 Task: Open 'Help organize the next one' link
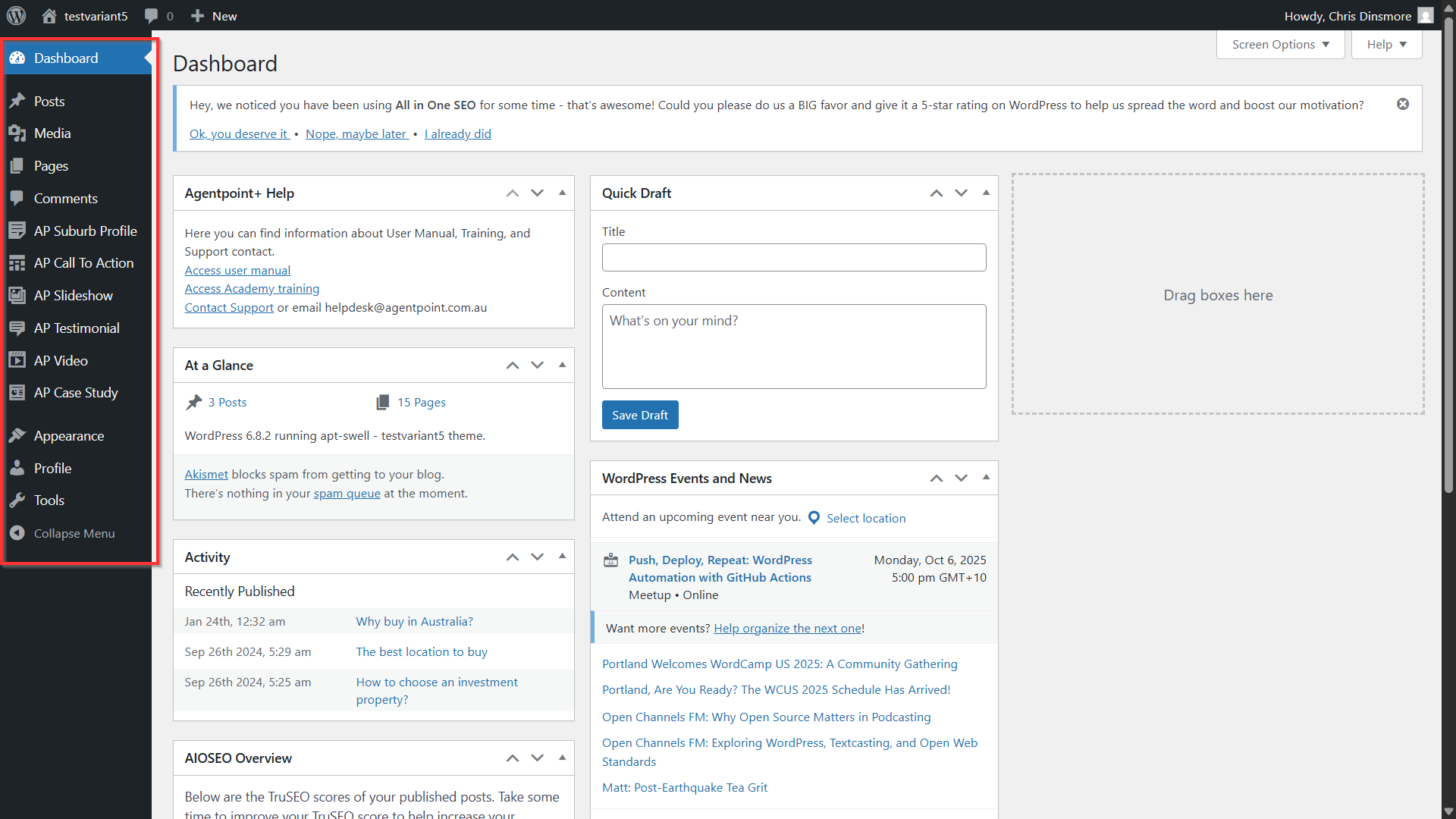coord(787,629)
